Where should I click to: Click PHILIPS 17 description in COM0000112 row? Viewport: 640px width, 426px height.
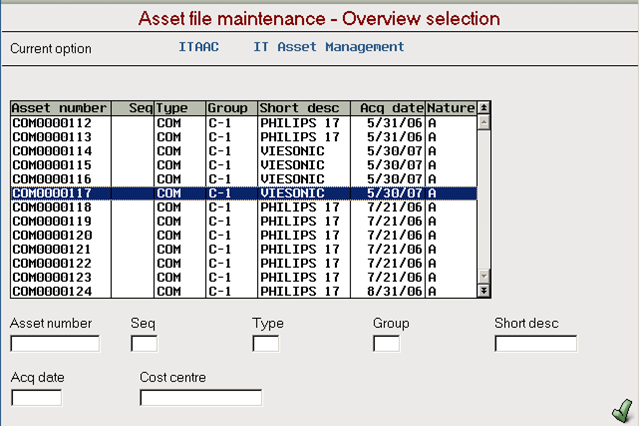click(300, 123)
